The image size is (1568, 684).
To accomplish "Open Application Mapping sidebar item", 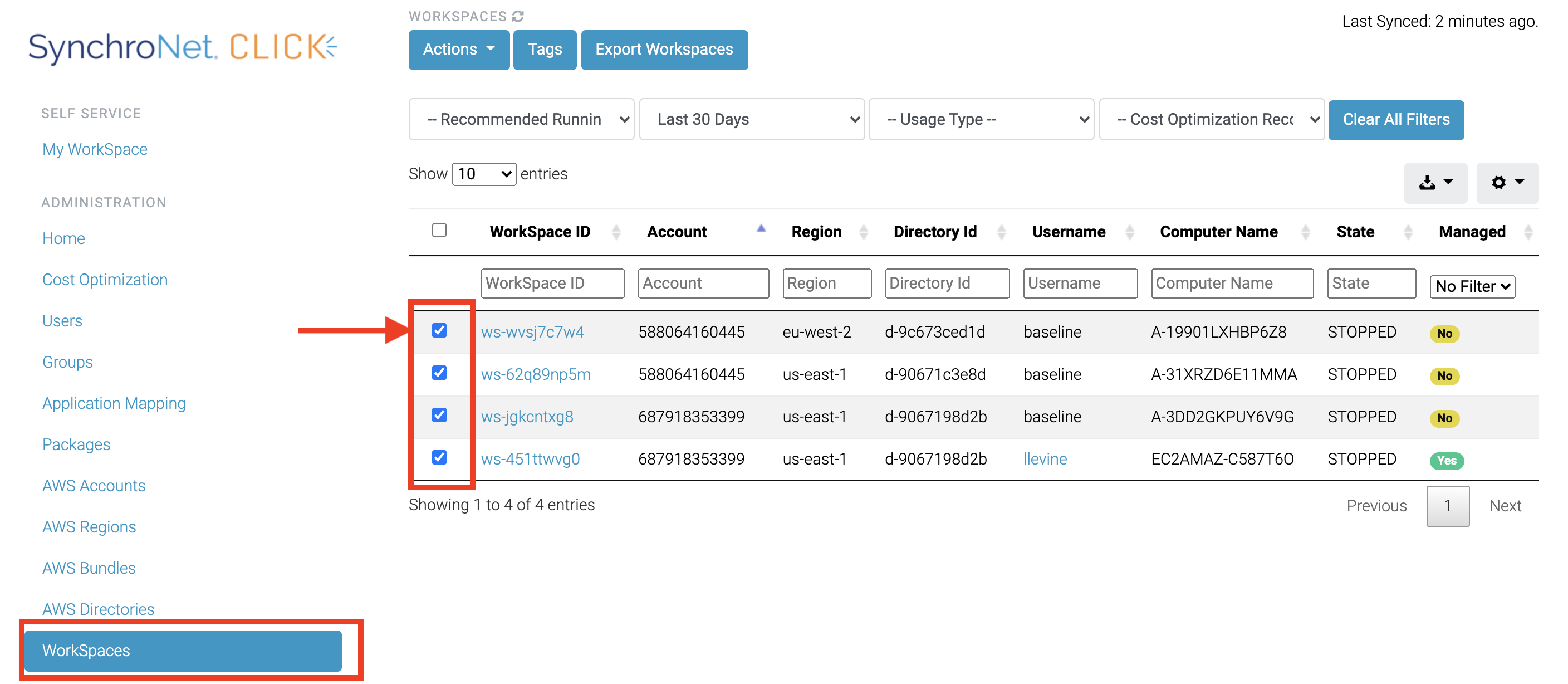I will click(x=114, y=403).
